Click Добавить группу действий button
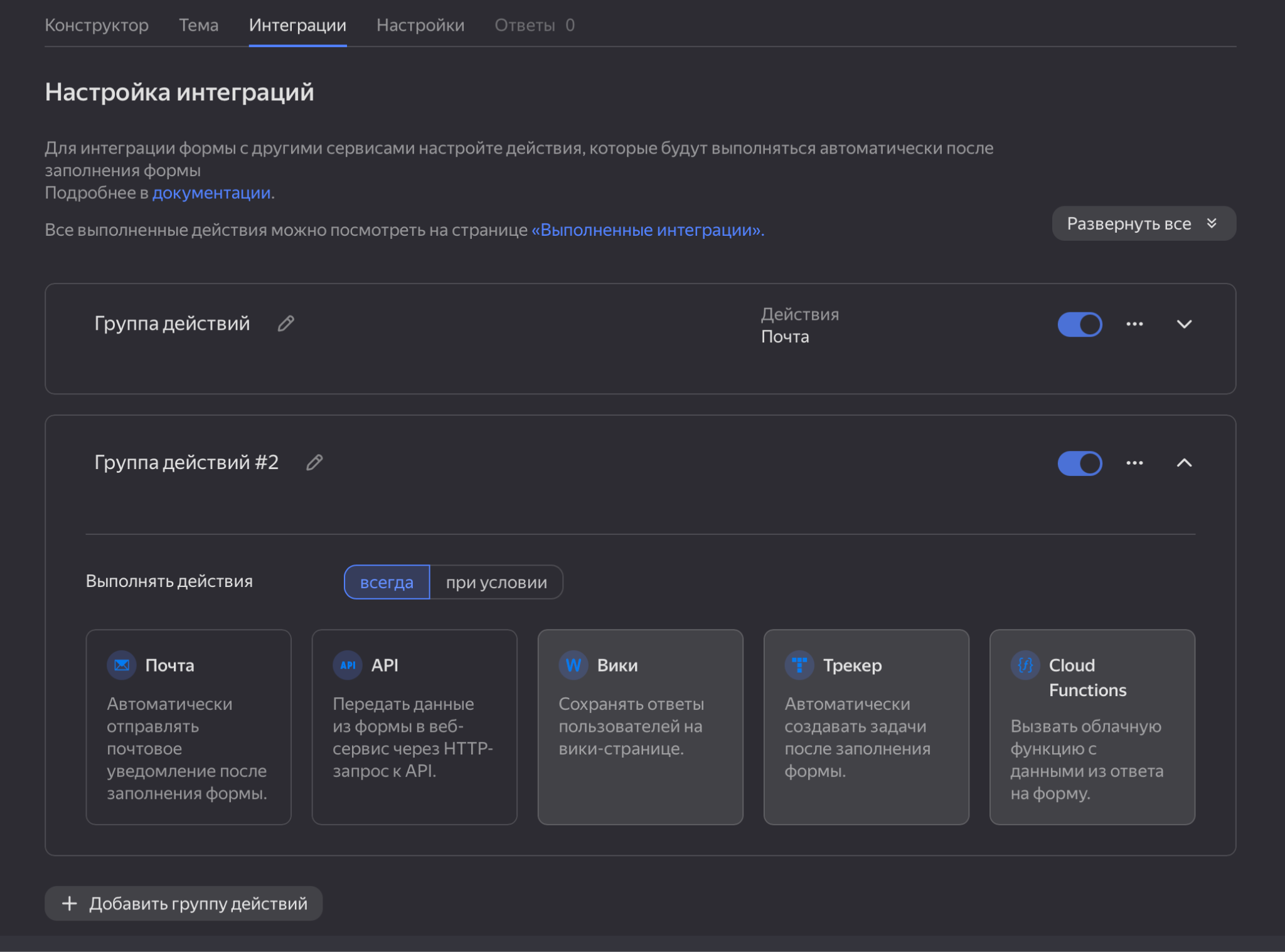1285x952 pixels. [184, 903]
